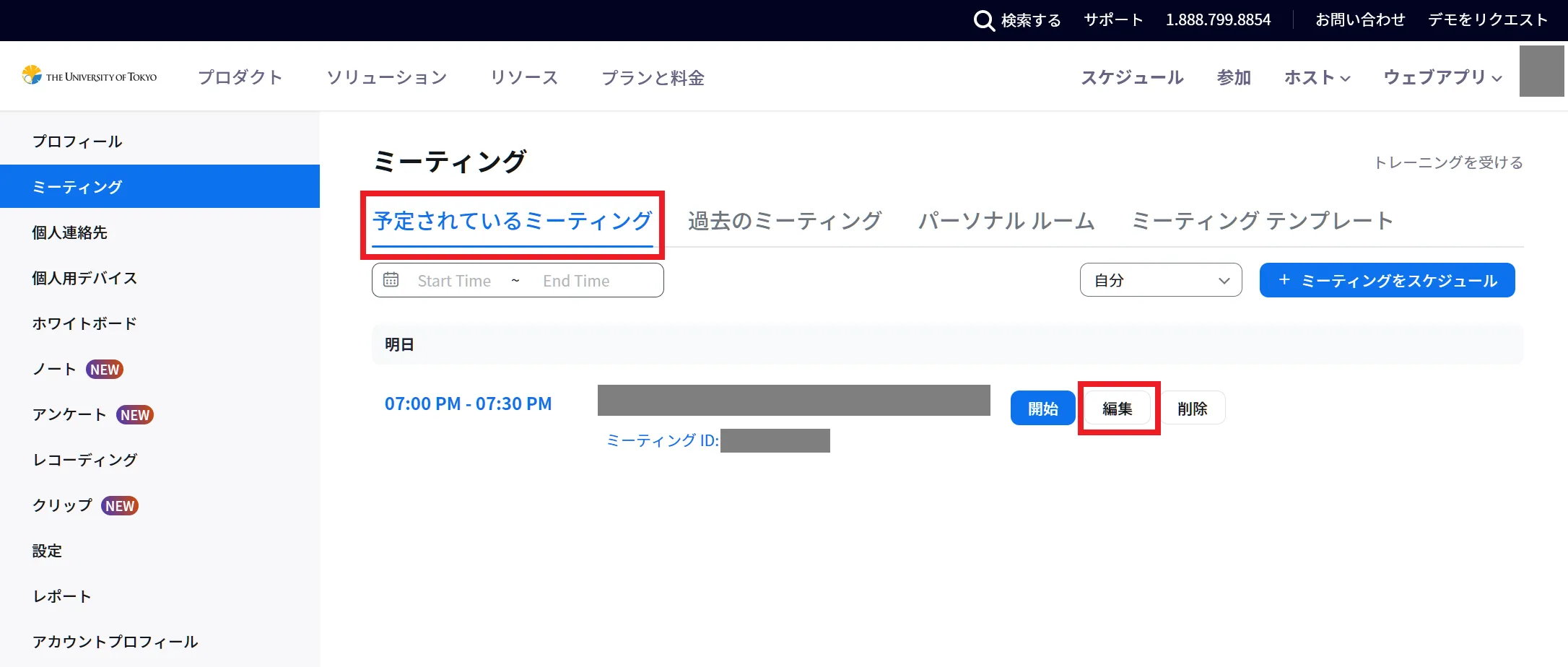
Task: Select ホワイトボード in the sidebar
Action: [84, 323]
